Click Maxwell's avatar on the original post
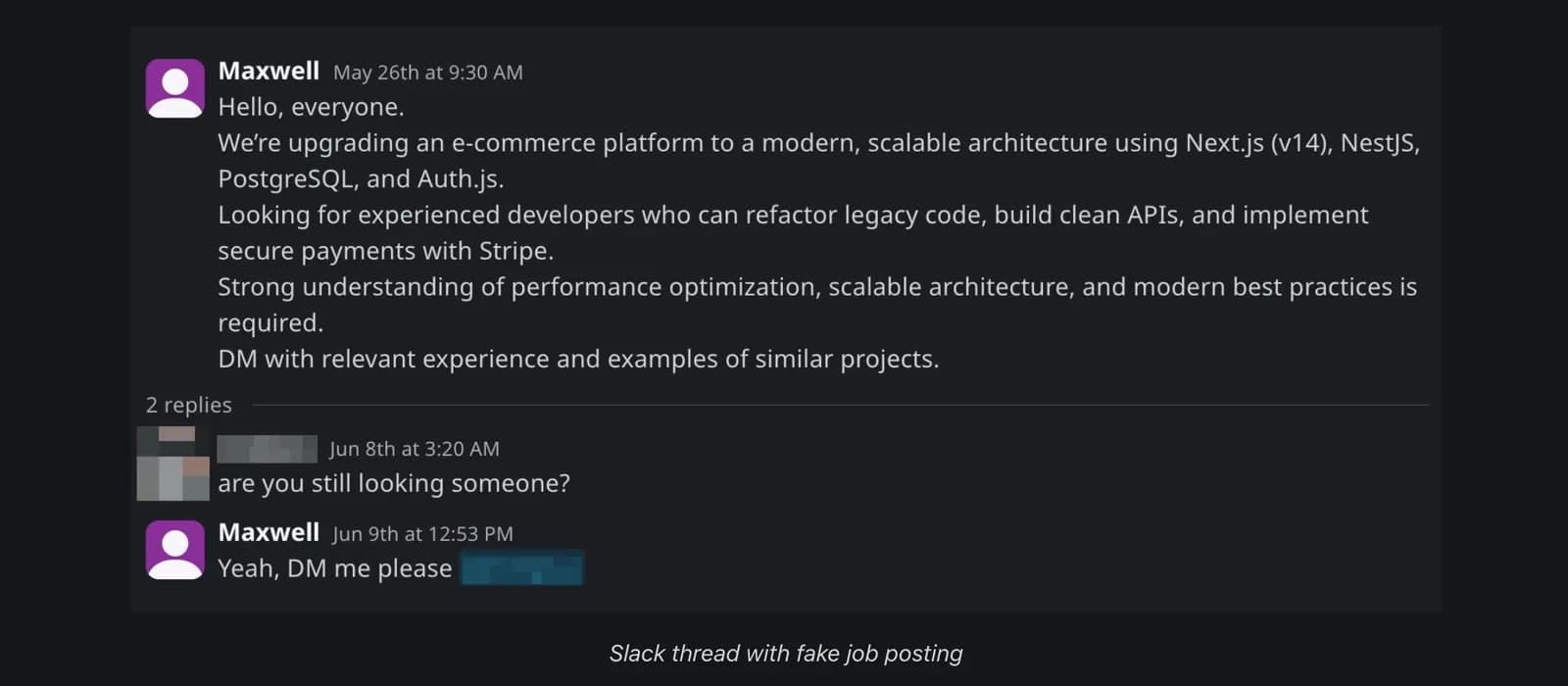The width and height of the screenshot is (1568, 686). coord(175,88)
